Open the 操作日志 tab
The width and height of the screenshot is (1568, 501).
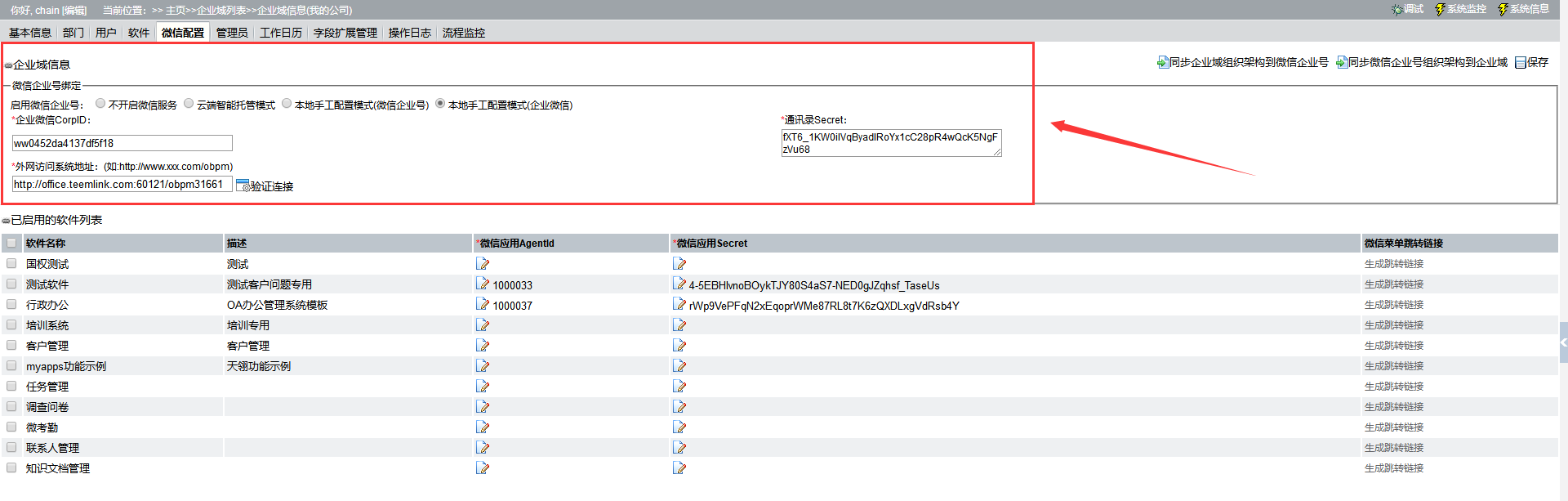point(409,33)
